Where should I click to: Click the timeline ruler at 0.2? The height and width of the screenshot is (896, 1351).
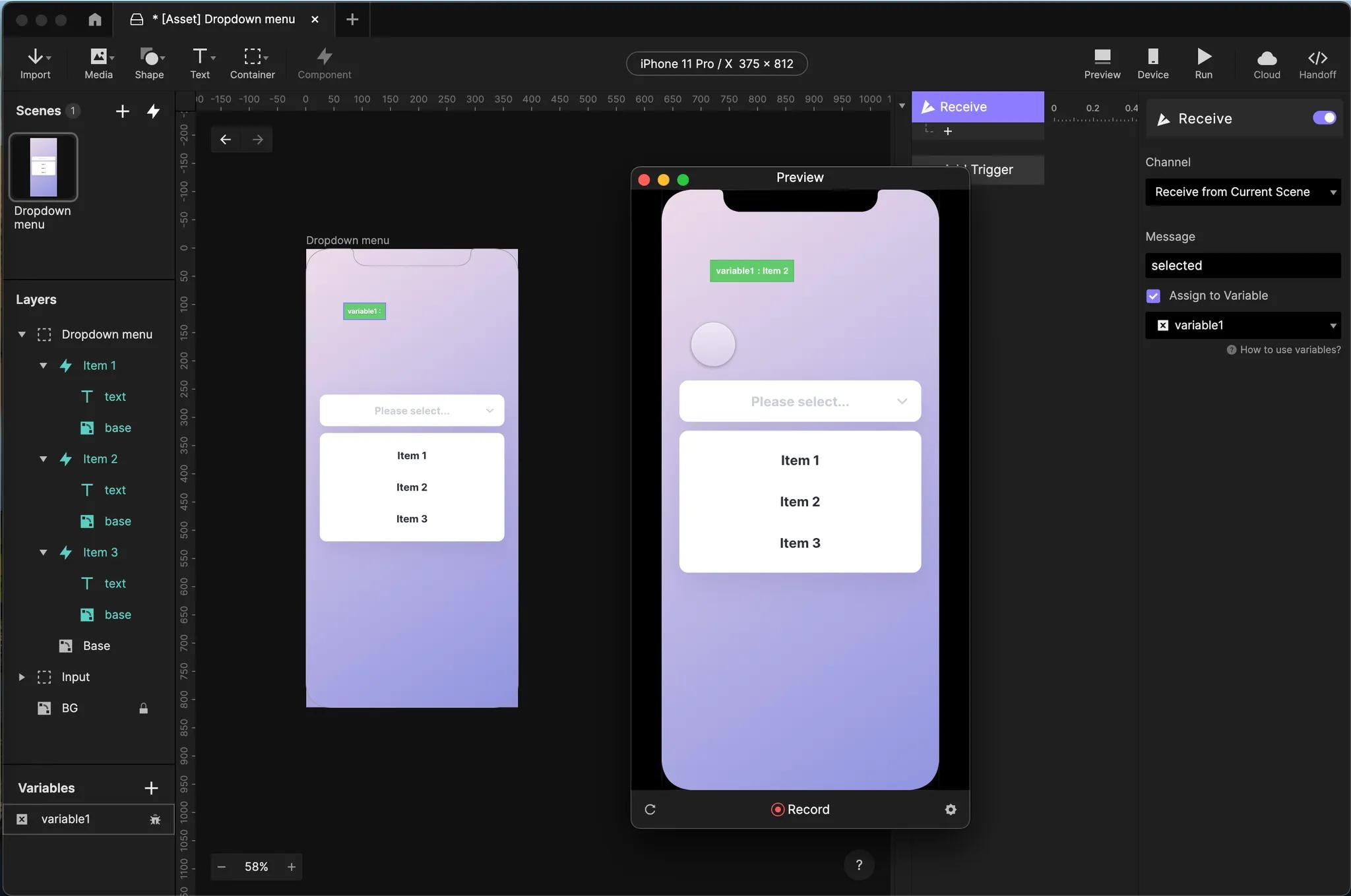coord(1092,109)
